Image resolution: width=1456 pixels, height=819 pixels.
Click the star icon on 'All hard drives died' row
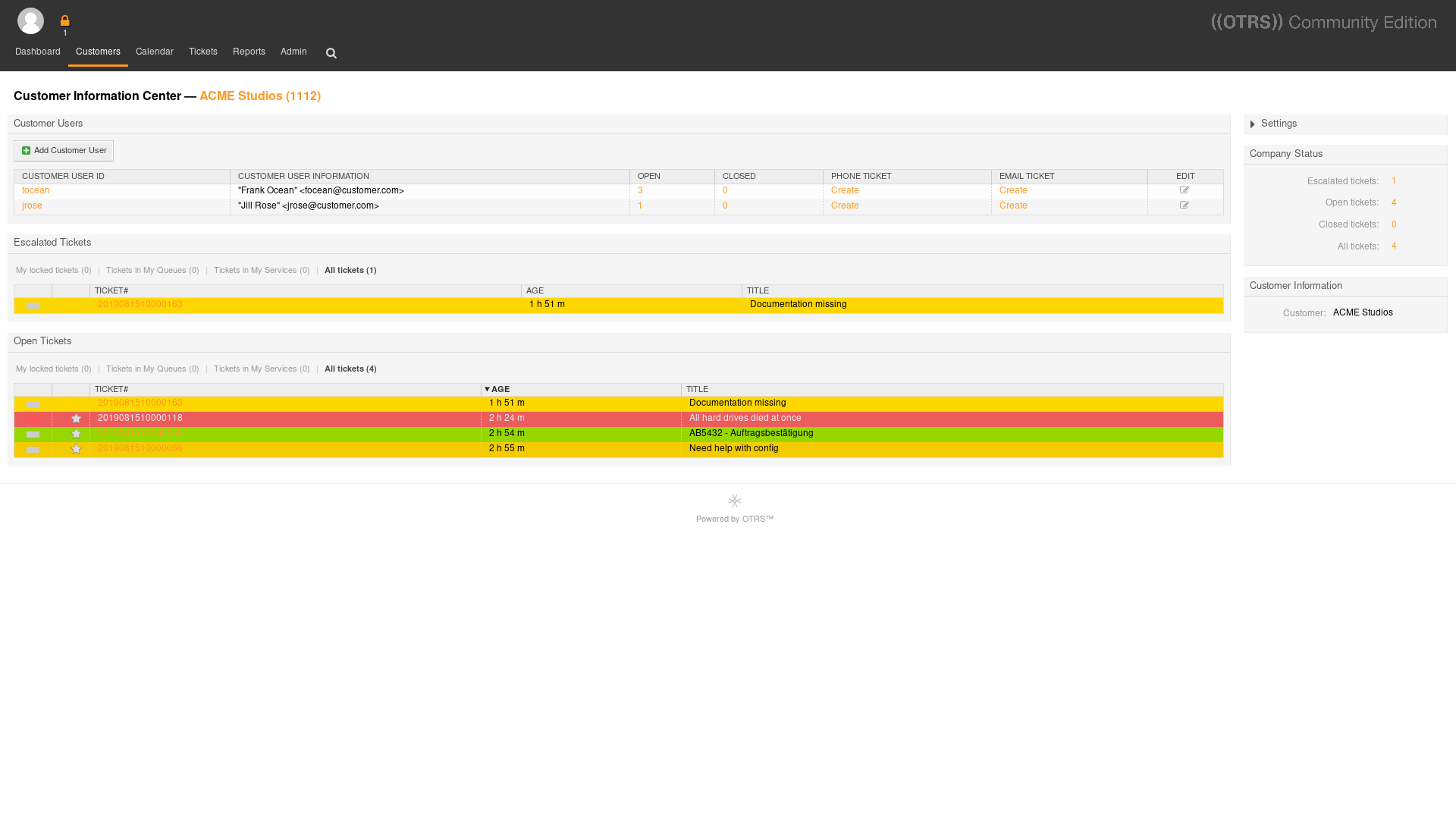(x=76, y=419)
